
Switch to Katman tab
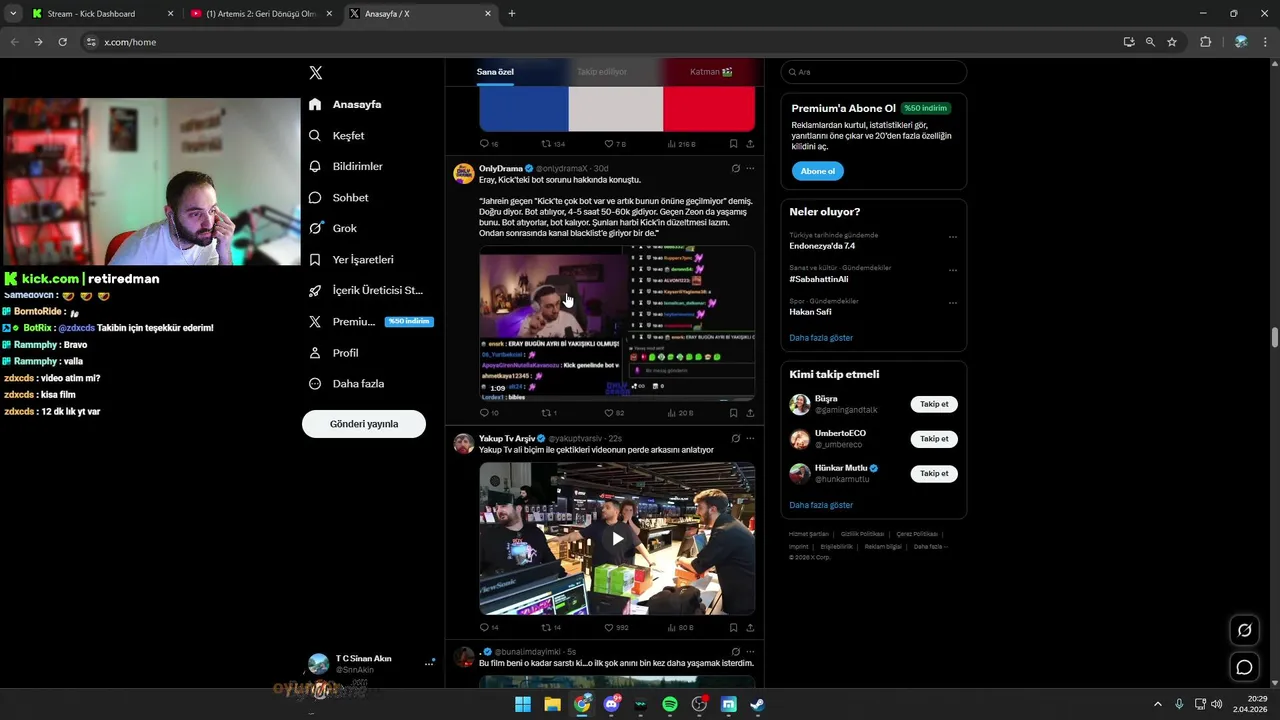click(711, 72)
